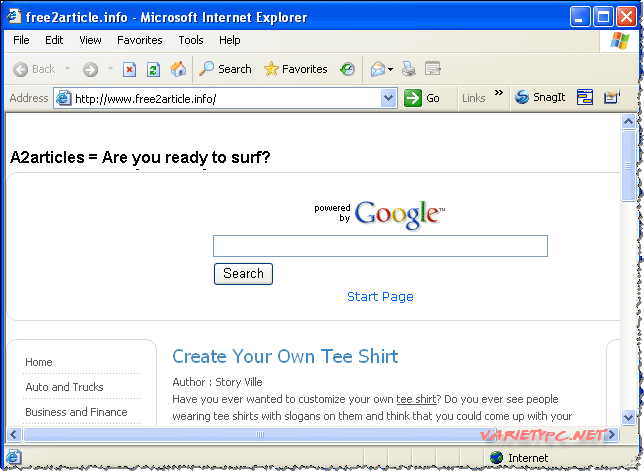The height and width of the screenshot is (471, 644).
Task: Expand the Links toolbar chevron
Action: pyautogui.click(x=499, y=93)
